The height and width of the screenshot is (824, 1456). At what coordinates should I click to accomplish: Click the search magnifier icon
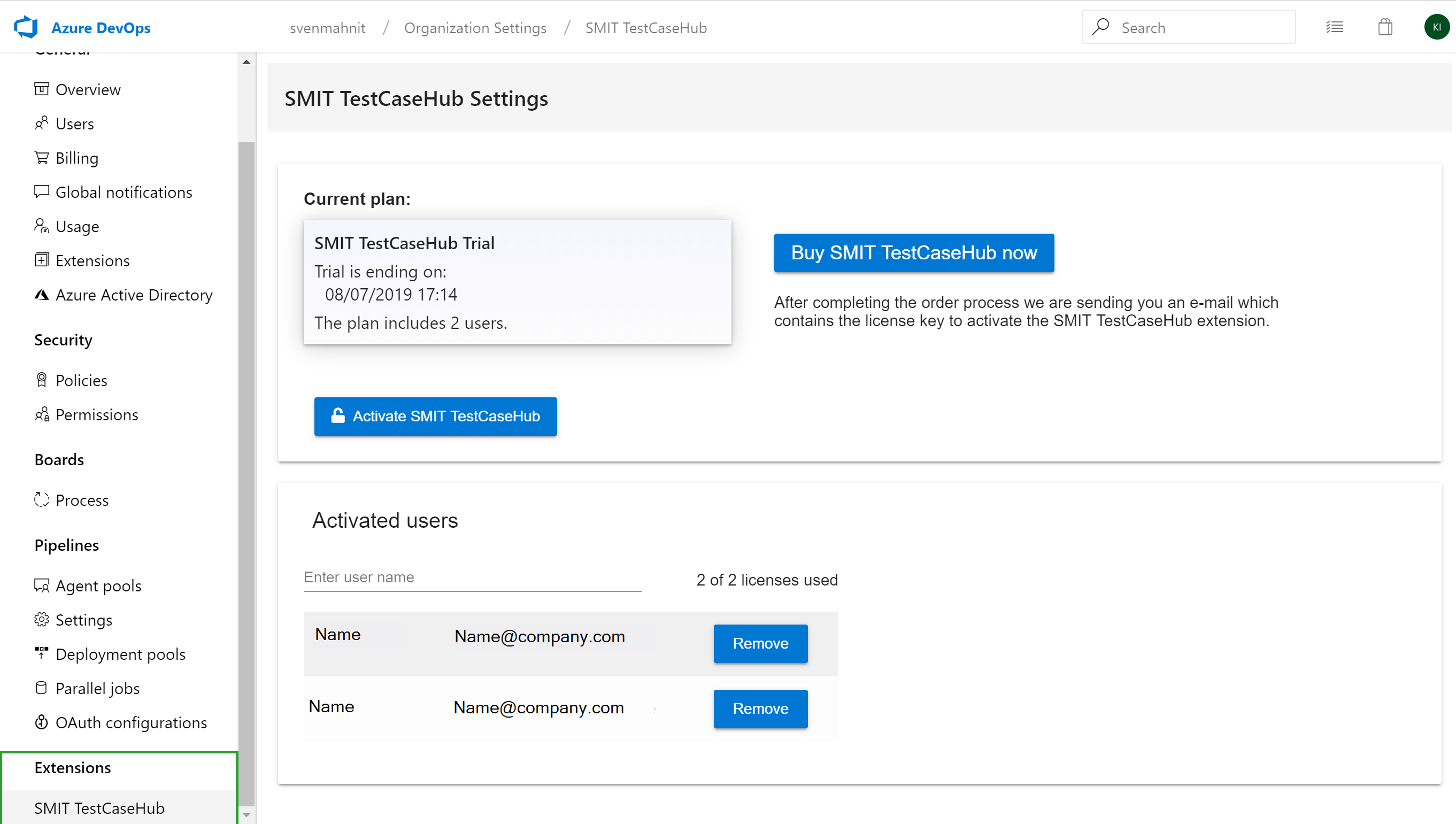(1100, 27)
